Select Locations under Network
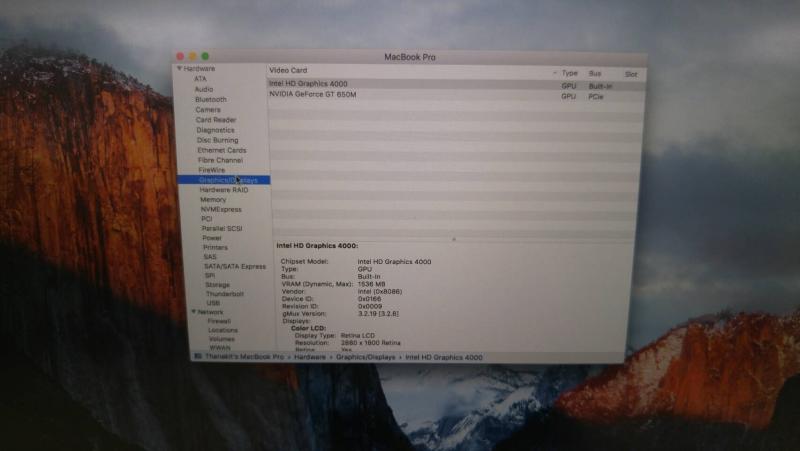The image size is (800, 451). point(223,330)
